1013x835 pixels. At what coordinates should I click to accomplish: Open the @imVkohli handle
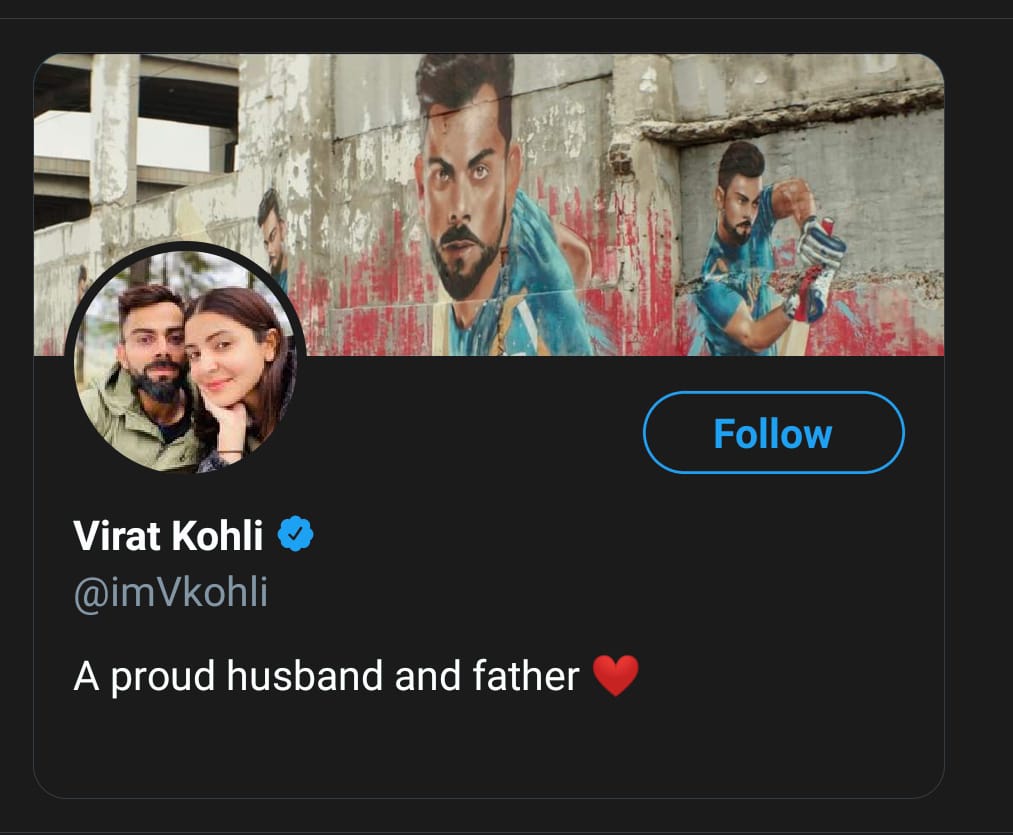pos(171,592)
